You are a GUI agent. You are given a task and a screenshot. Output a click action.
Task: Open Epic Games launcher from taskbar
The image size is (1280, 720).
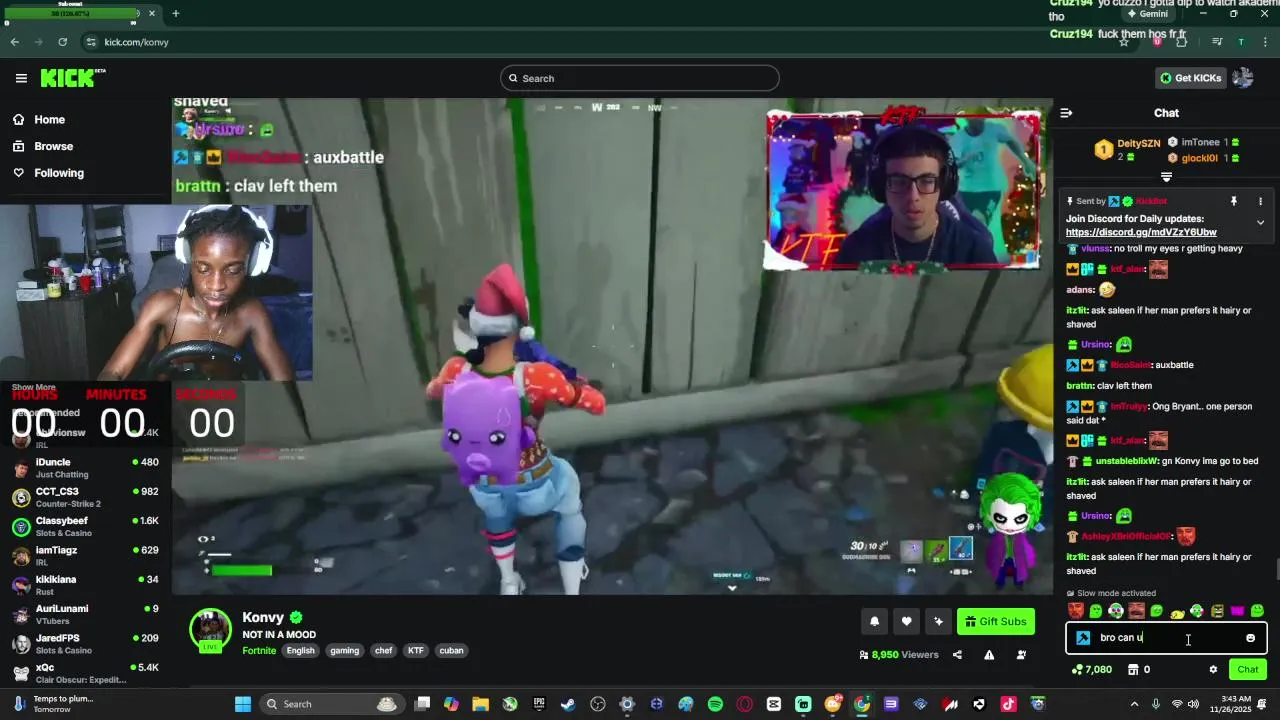point(539,704)
